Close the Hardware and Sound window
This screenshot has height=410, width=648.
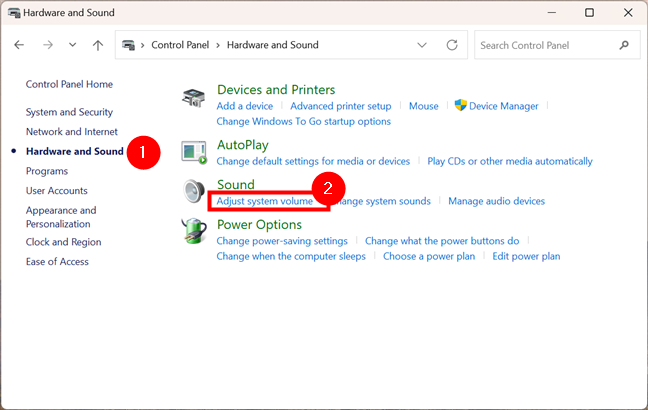(x=628, y=12)
